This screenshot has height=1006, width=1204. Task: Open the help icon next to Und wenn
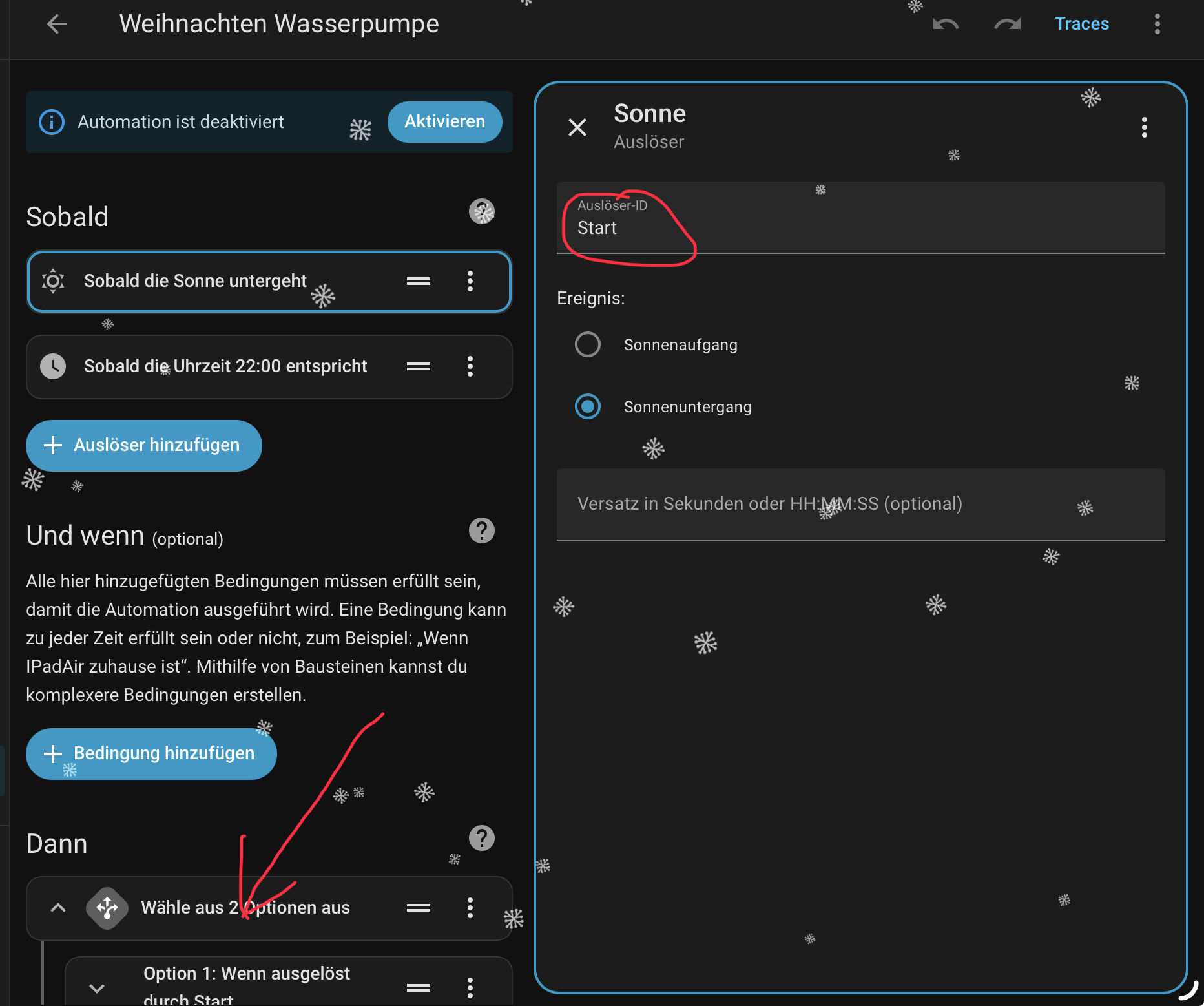(x=481, y=530)
